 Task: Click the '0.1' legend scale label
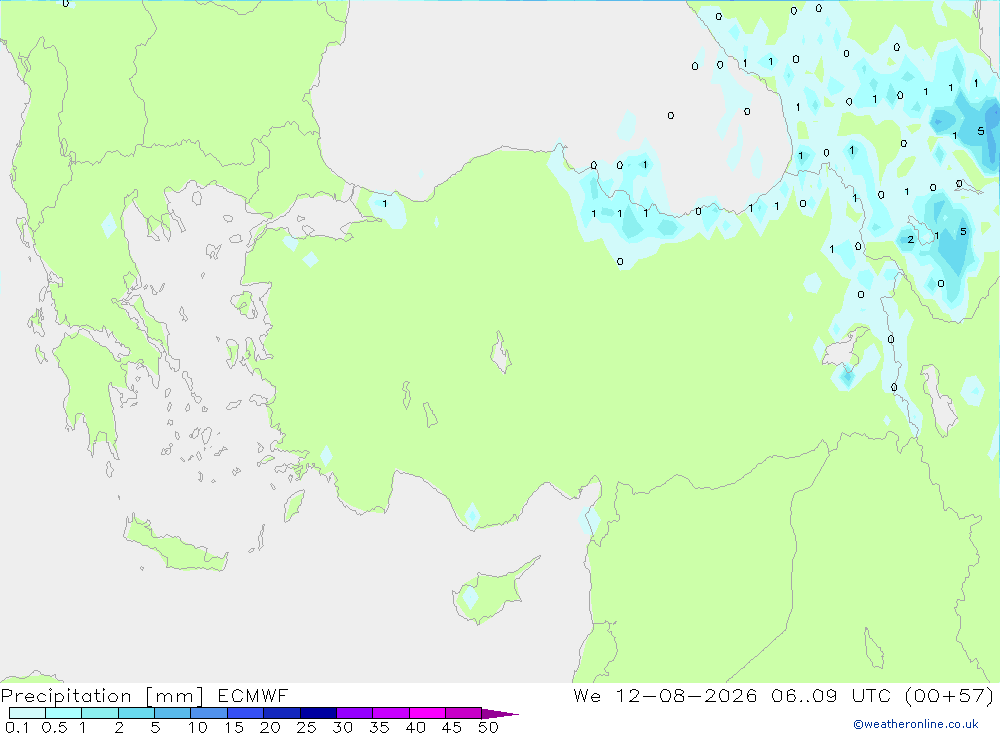17,727
